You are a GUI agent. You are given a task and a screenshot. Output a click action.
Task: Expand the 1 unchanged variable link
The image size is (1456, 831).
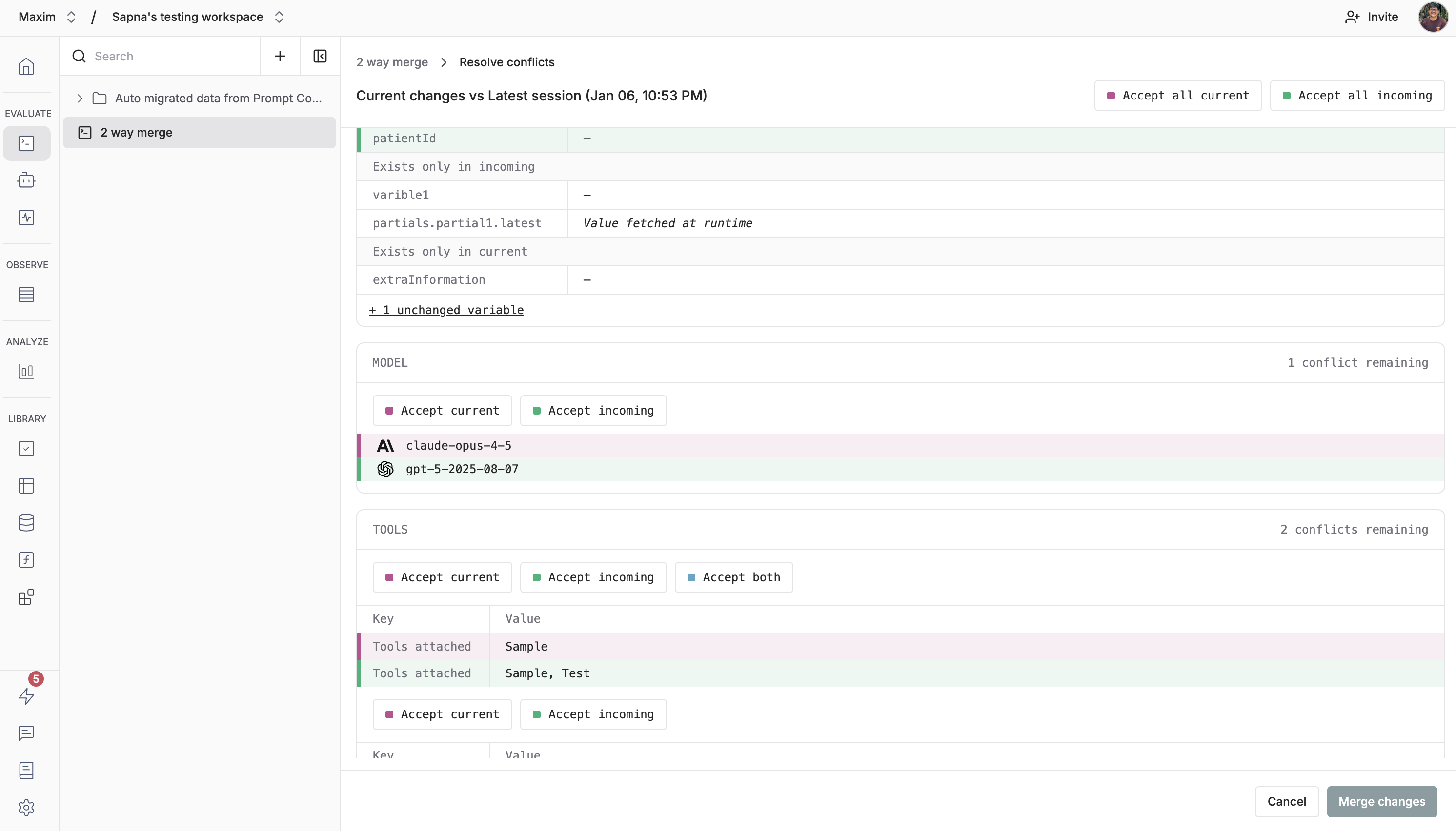click(446, 310)
